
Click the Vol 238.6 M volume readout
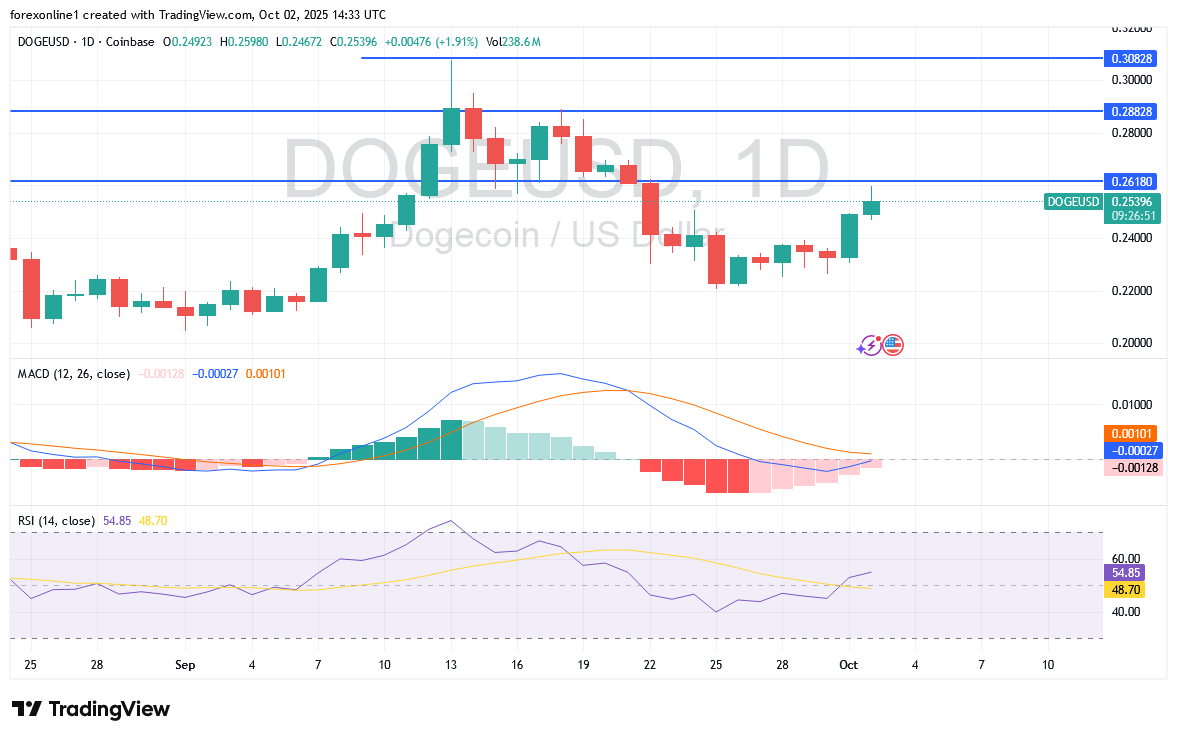tap(512, 42)
